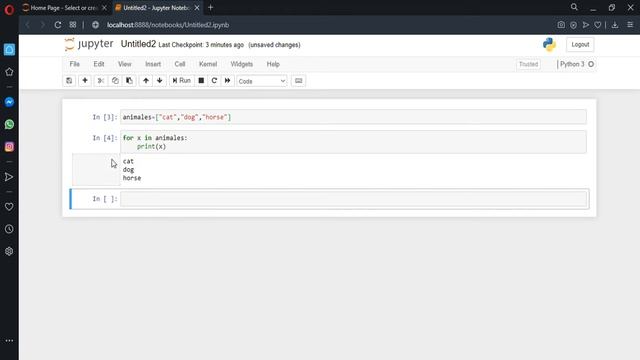The width and height of the screenshot is (640, 360).
Task: Open the Kernel menu
Action: click(x=208, y=64)
